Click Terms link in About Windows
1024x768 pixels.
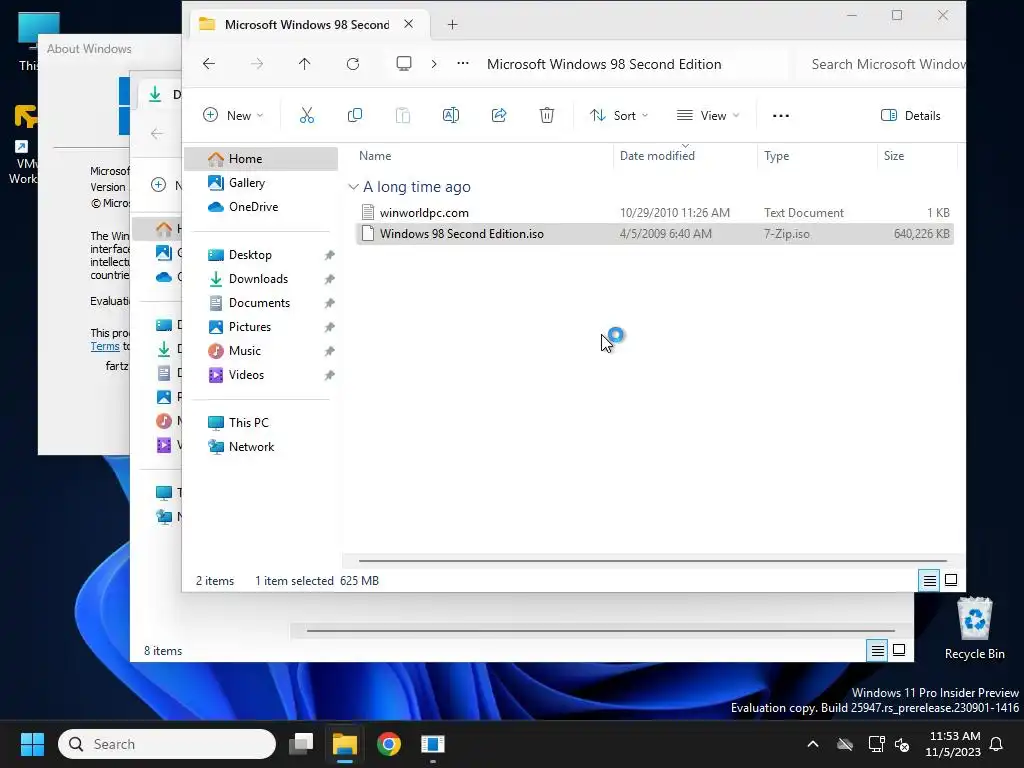(104, 346)
